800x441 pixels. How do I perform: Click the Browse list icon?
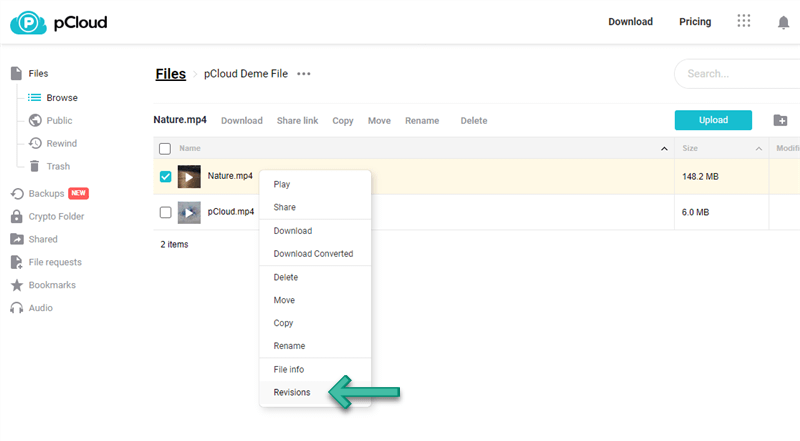[x=34, y=97]
